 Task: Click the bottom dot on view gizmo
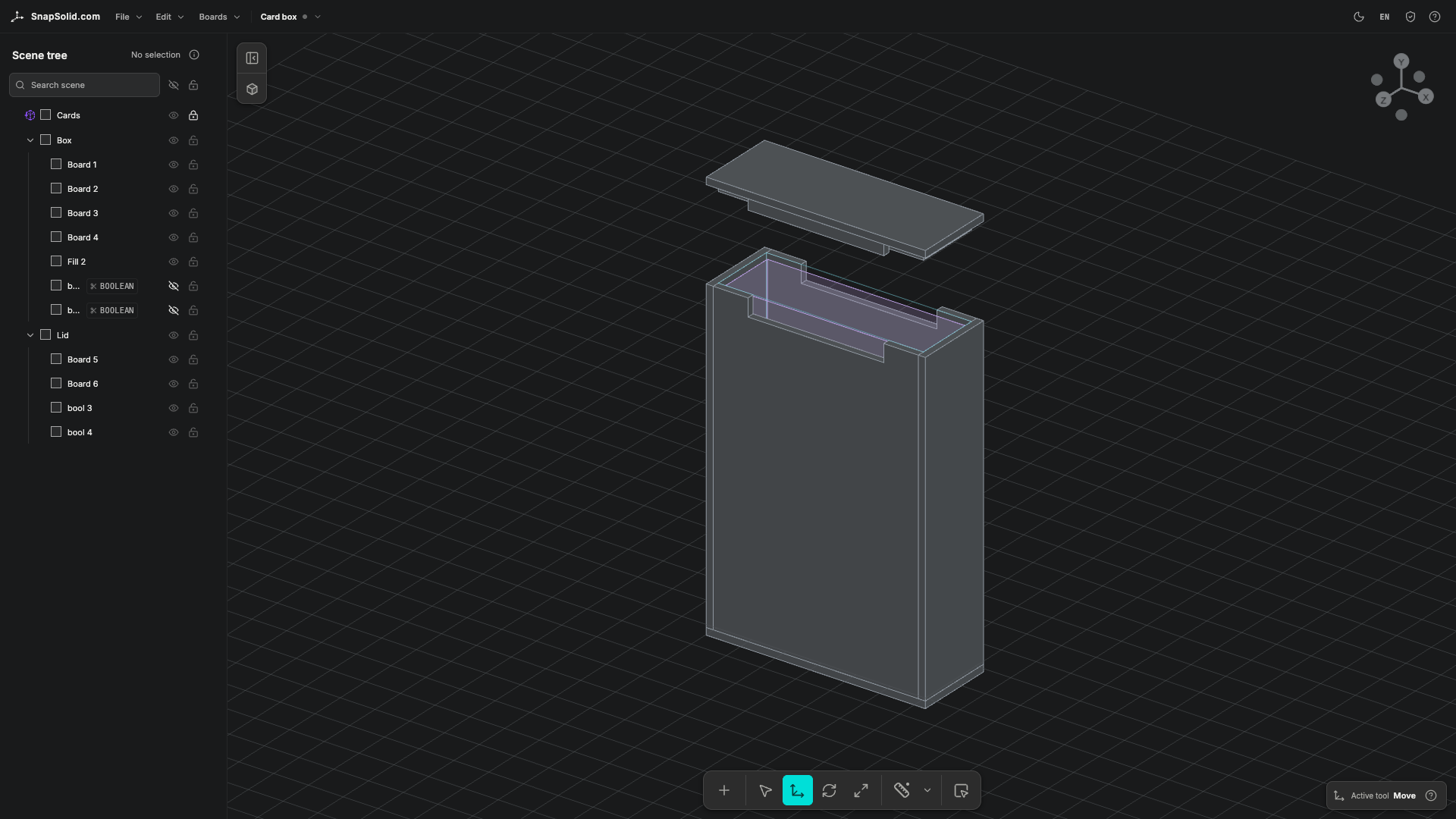(x=1401, y=115)
